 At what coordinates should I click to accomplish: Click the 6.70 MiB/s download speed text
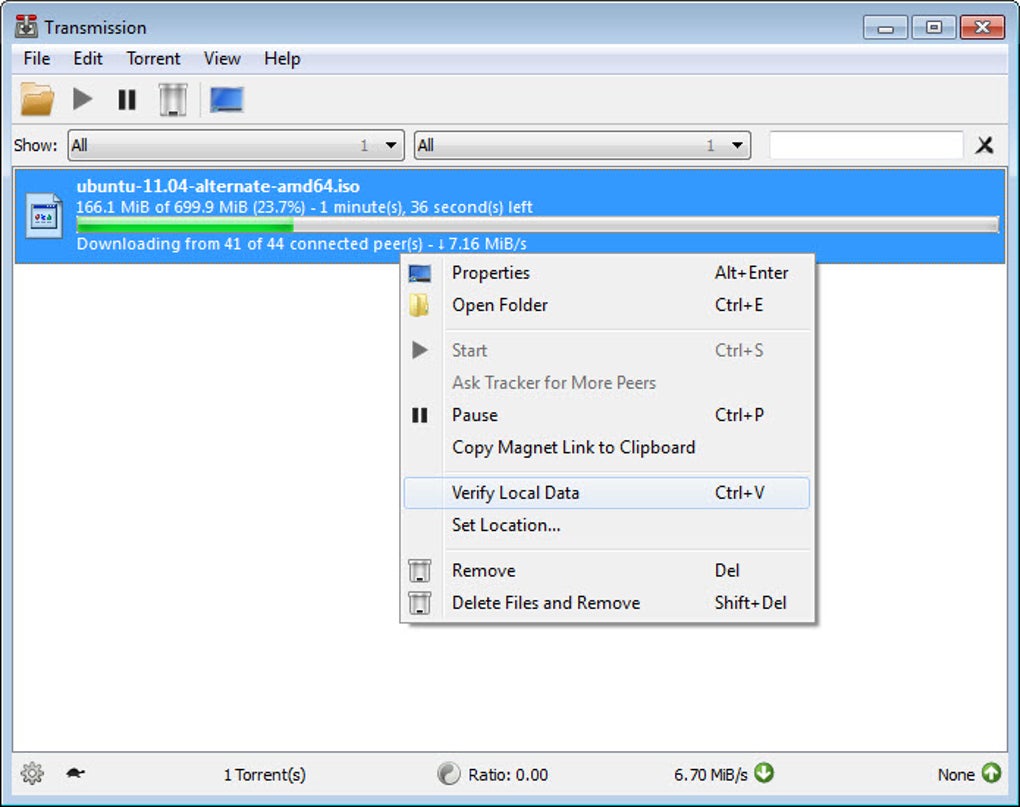710,774
